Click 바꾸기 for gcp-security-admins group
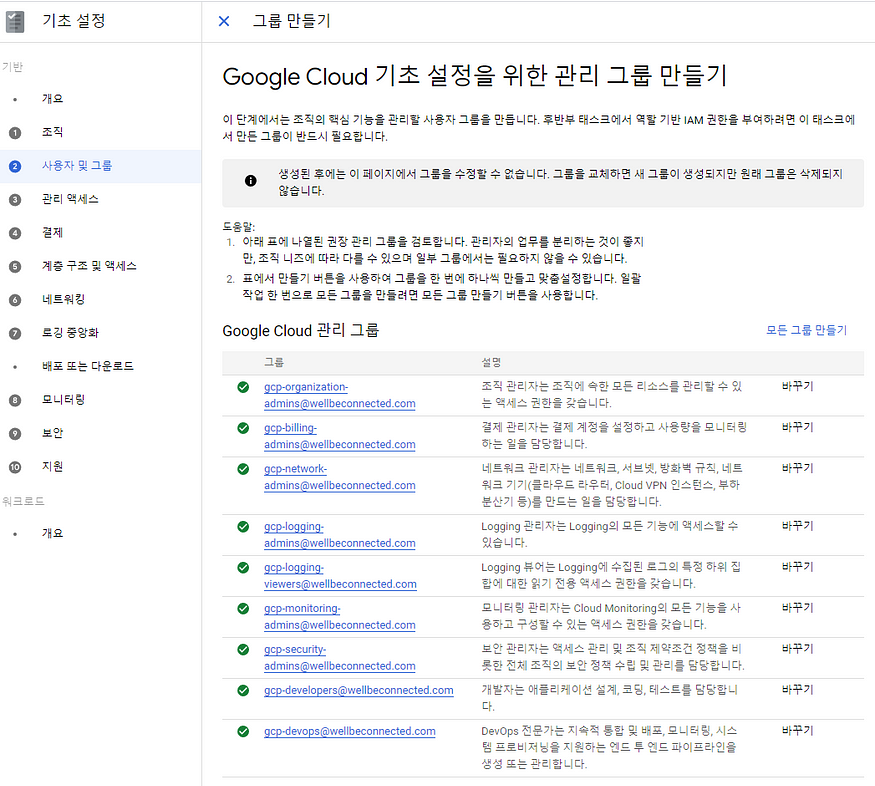Image resolution: width=875 pixels, height=786 pixels. [x=797, y=649]
